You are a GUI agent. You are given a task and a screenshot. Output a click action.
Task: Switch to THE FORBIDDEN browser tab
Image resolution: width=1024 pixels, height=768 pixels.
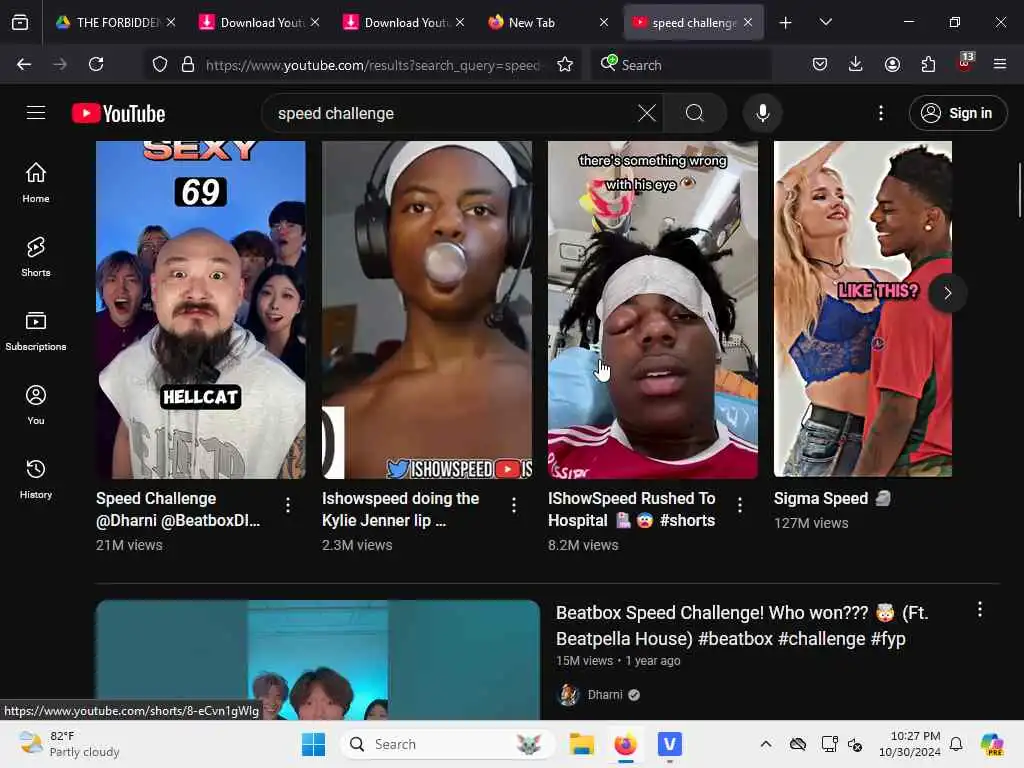[x=114, y=22]
